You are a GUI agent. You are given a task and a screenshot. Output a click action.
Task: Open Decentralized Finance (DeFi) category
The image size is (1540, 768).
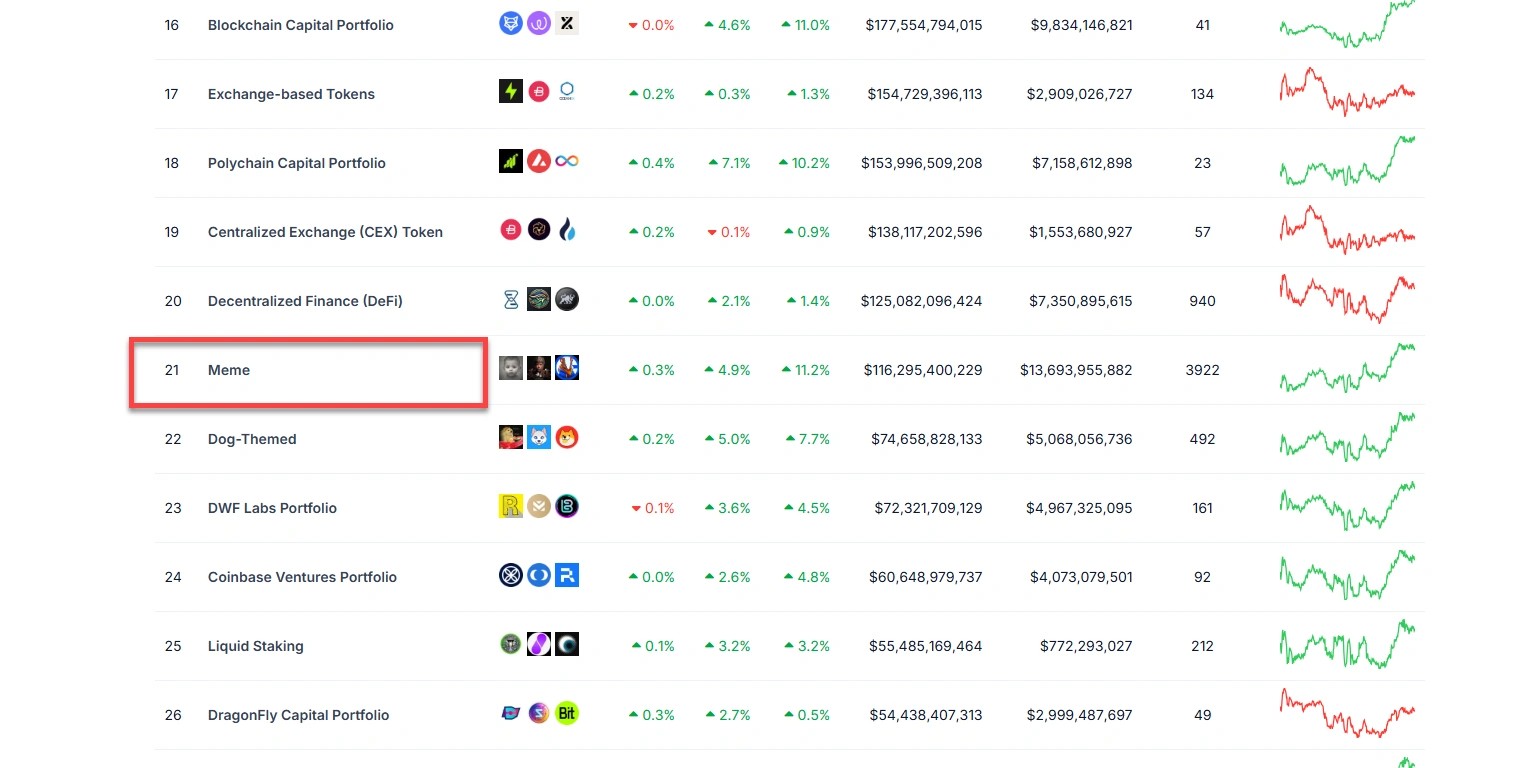[305, 301]
